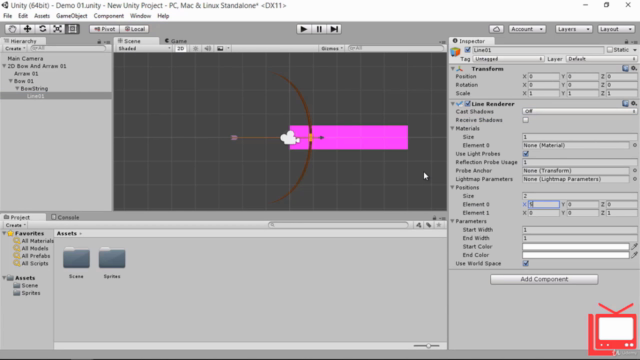Toggle Line01 active checkbox

468,50
